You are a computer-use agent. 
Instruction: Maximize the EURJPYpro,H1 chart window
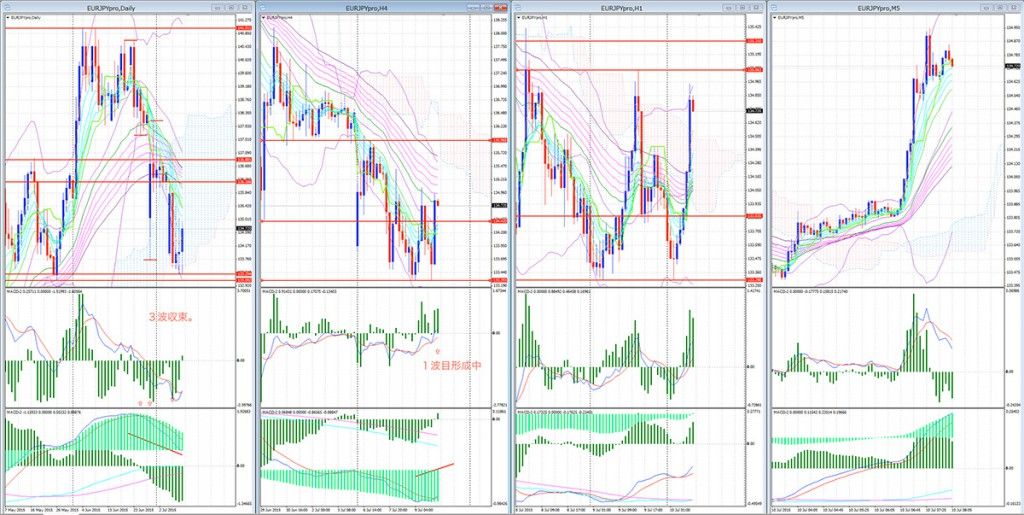pyautogui.click(x=742, y=7)
